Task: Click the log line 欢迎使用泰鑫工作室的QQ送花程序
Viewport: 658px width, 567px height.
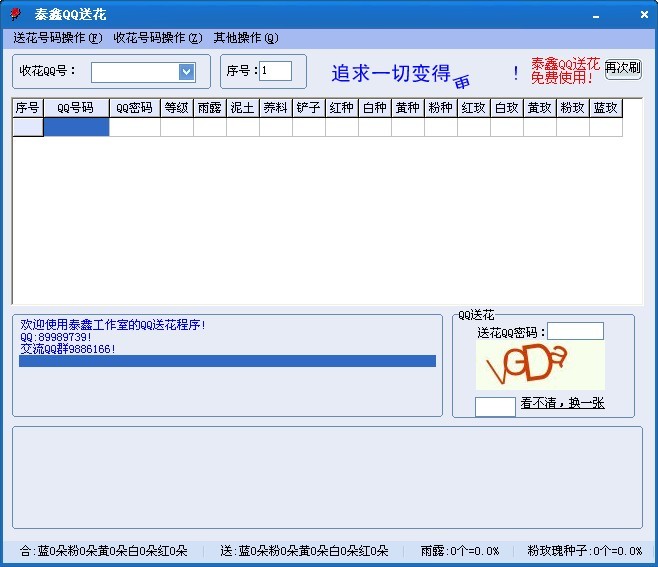Action: point(113,324)
